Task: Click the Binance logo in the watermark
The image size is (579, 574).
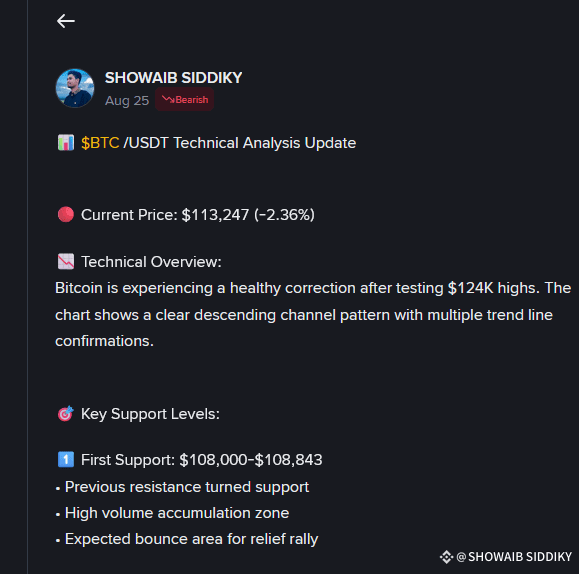Action: pos(446,557)
